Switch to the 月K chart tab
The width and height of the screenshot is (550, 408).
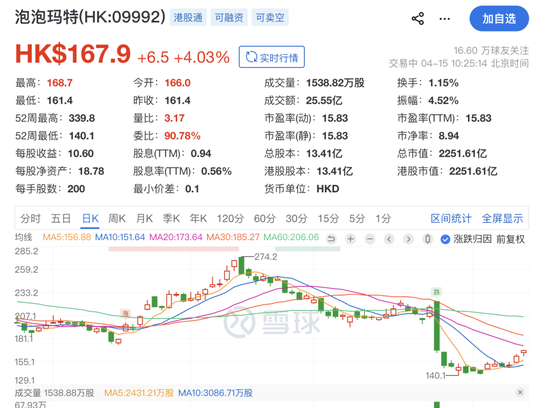click(x=145, y=219)
